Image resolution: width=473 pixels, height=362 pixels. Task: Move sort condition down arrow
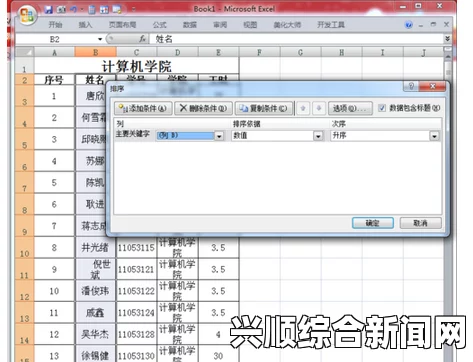point(319,108)
